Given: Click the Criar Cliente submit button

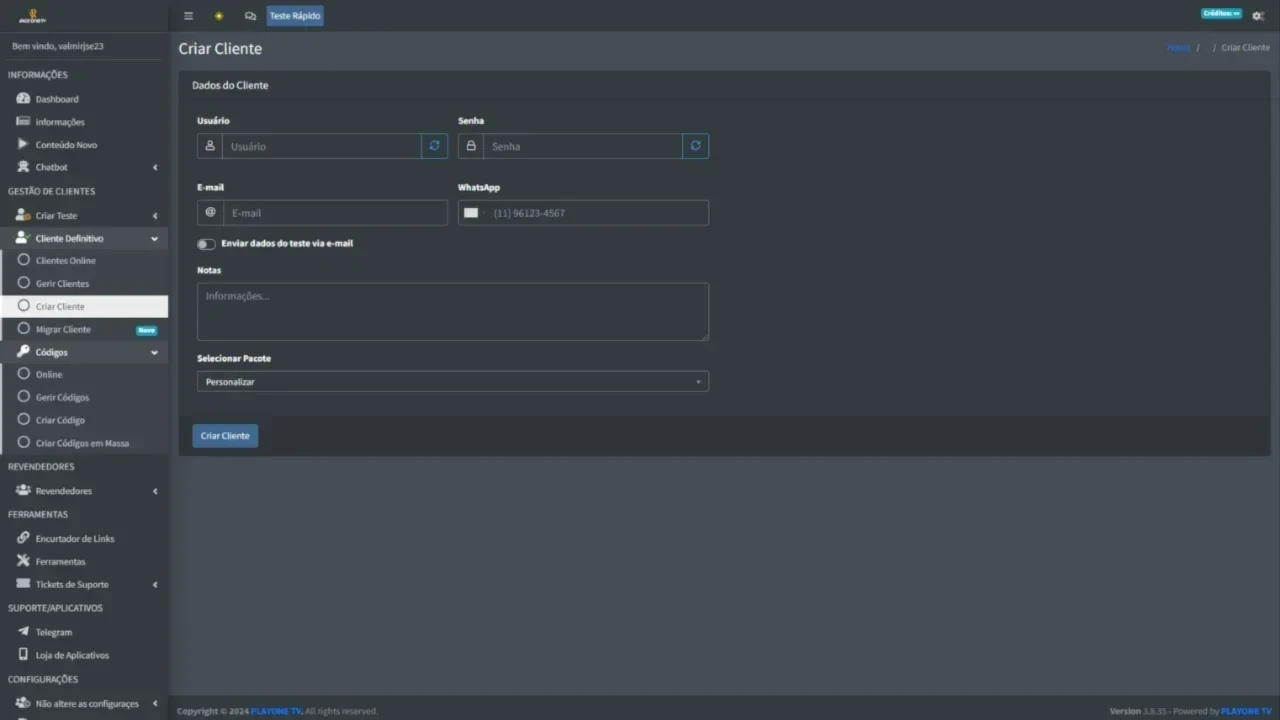Looking at the screenshot, I should point(225,436).
